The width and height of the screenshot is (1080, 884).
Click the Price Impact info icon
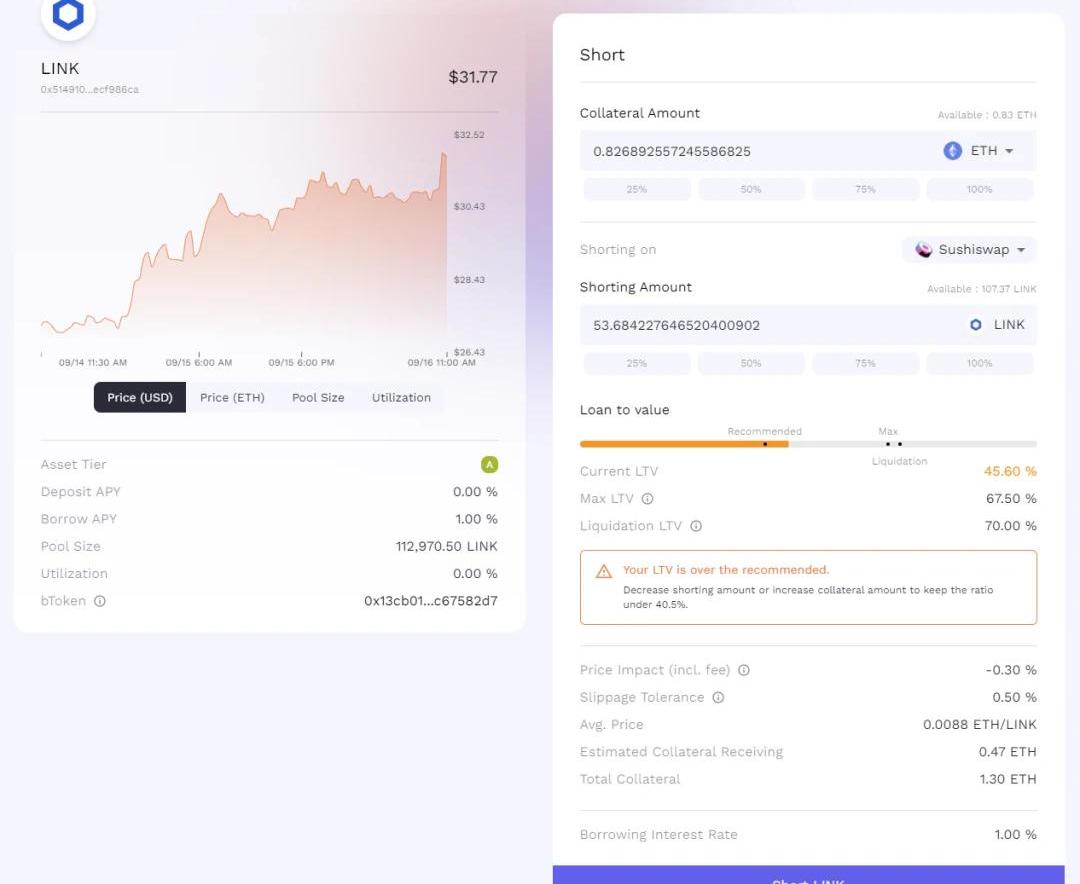[x=744, y=670]
